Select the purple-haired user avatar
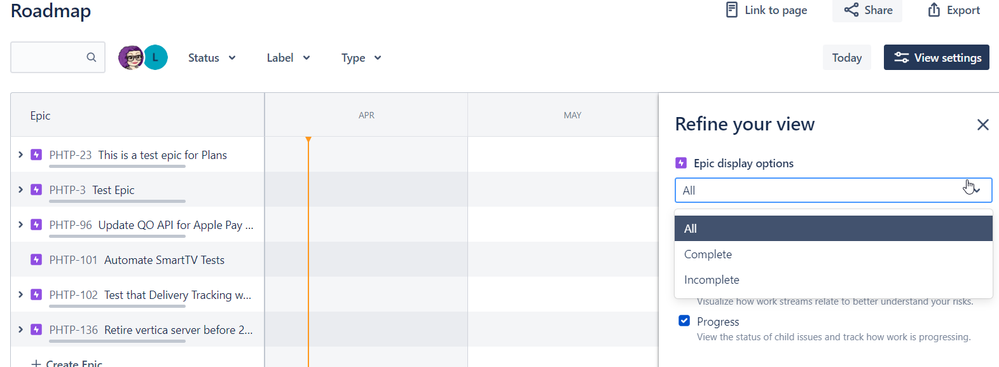The width and height of the screenshot is (999, 367). pyautogui.click(x=131, y=57)
